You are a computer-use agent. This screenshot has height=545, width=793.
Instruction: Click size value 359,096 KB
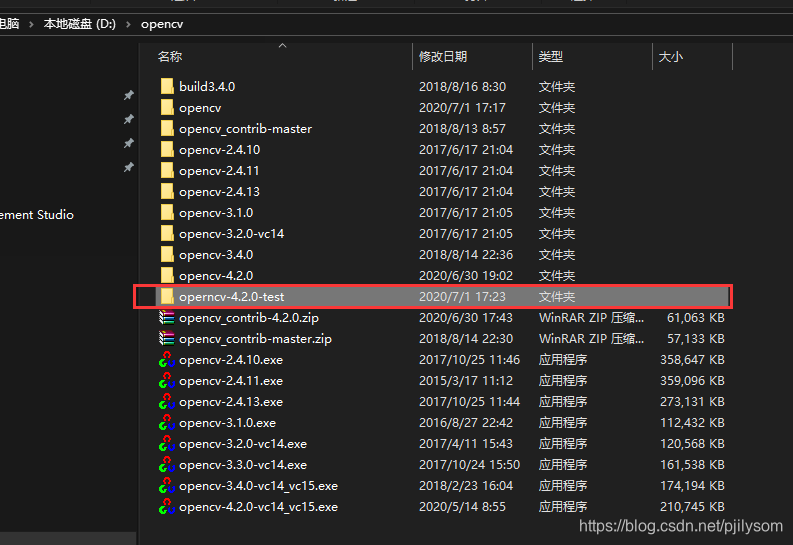point(692,381)
